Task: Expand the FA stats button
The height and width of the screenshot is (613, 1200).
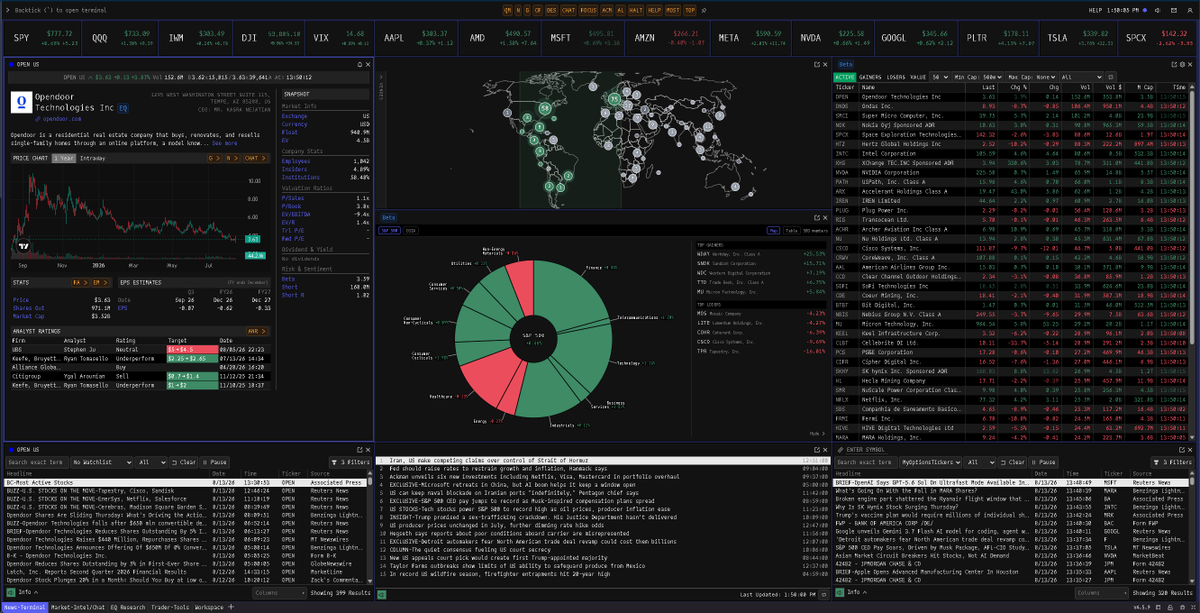Action: point(80,283)
